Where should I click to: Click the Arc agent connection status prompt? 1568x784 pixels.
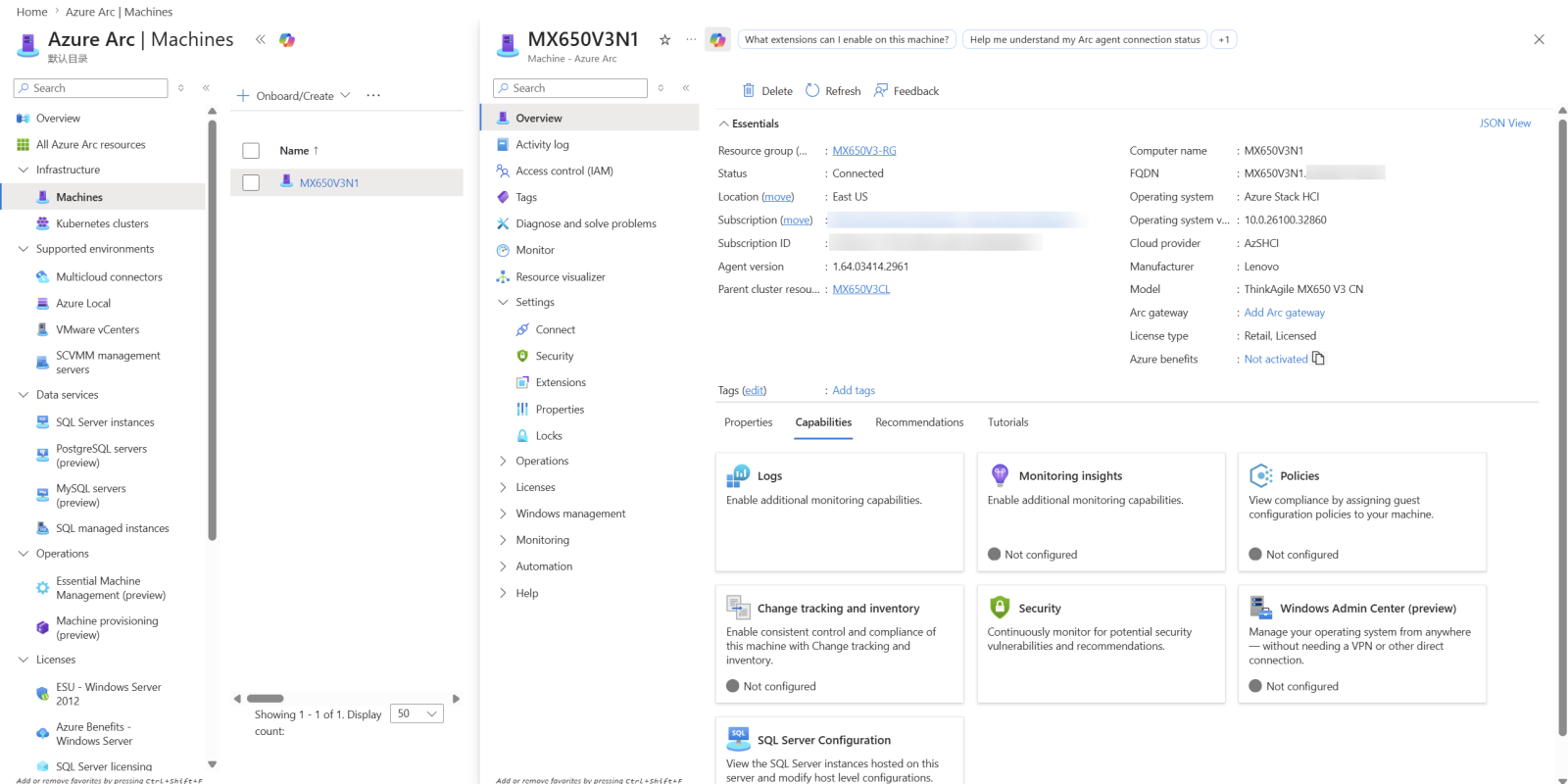[x=1084, y=39]
